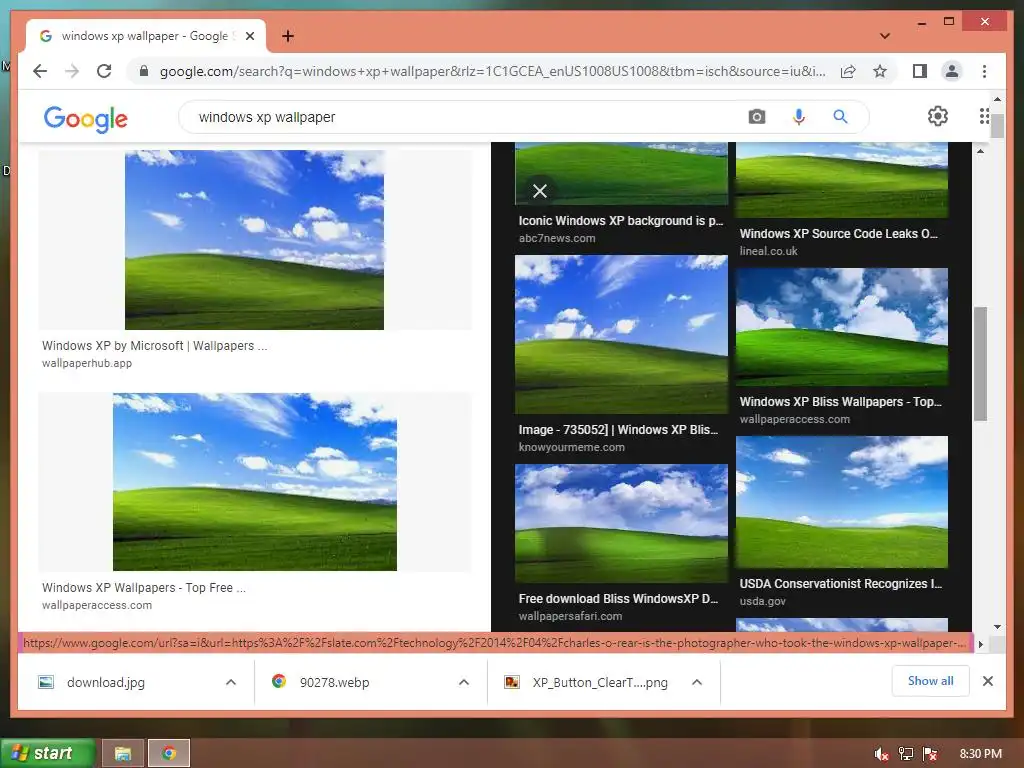Show all downloads
The width and height of the screenshot is (1024, 768).
930,680
